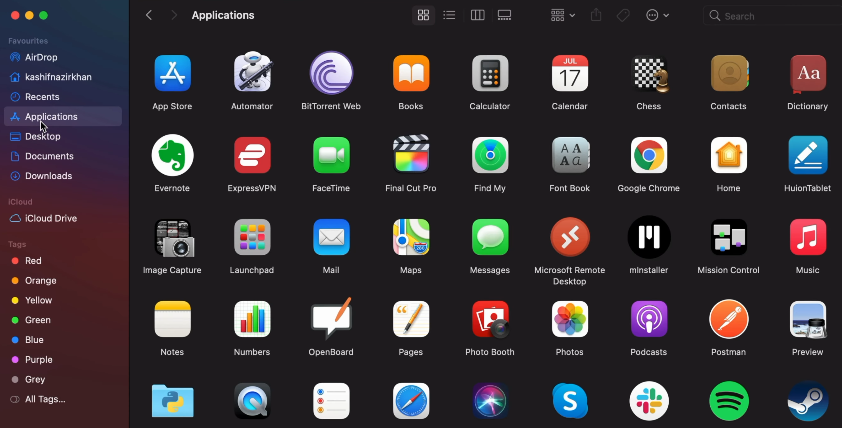The height and width of the screenshot is (428, 842).
Task: Select the Messages app icon
Action: click(490, 237)
